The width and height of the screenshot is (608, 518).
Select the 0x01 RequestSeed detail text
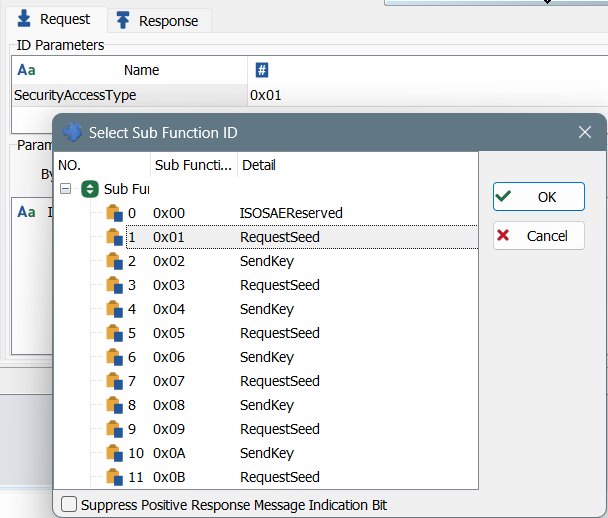tap(280, 237)
